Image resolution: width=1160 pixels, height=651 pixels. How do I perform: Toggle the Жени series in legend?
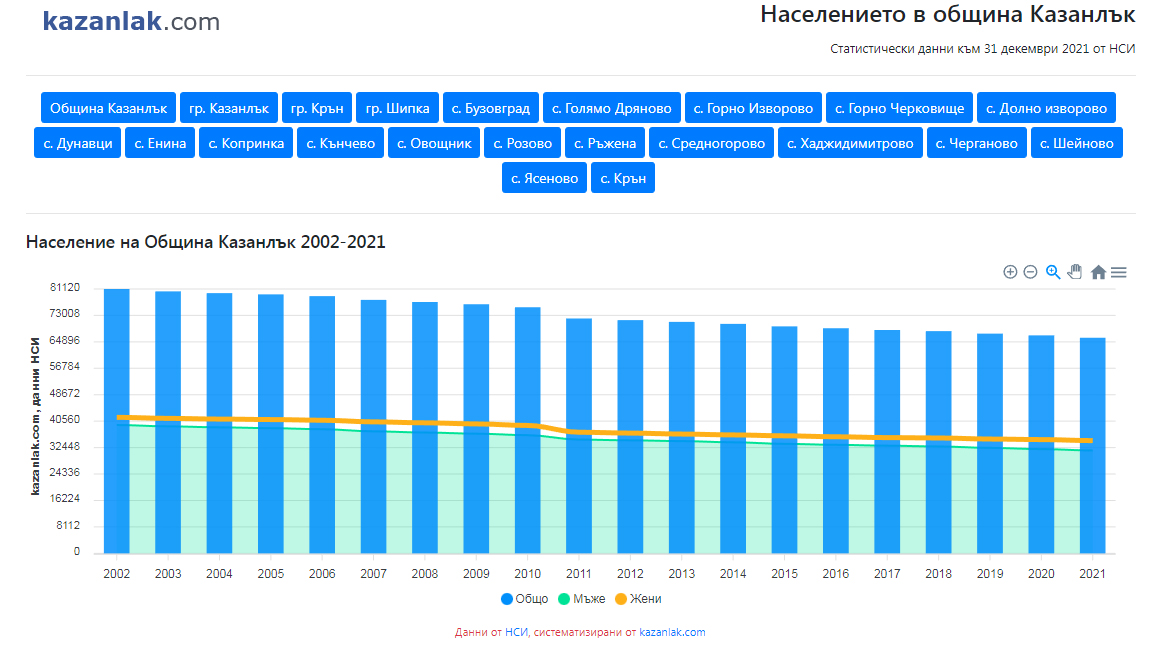coord(637,599)
